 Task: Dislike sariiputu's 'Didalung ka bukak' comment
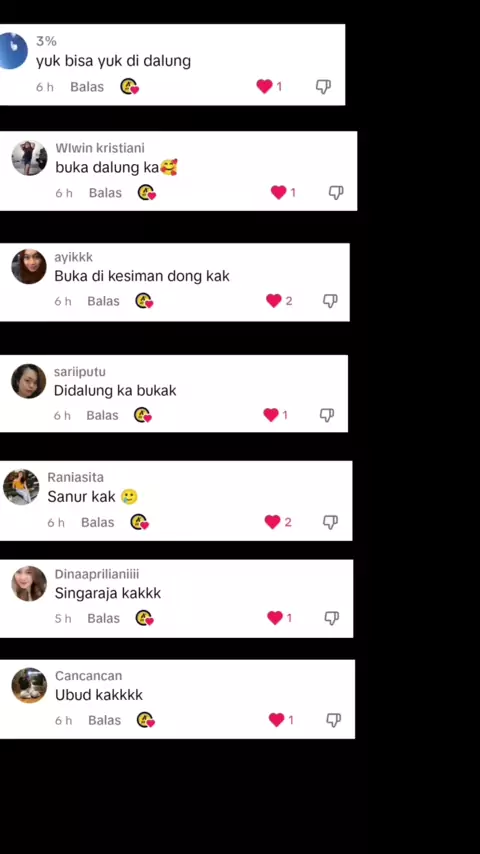pyautogui.click(x=326, y=415)
